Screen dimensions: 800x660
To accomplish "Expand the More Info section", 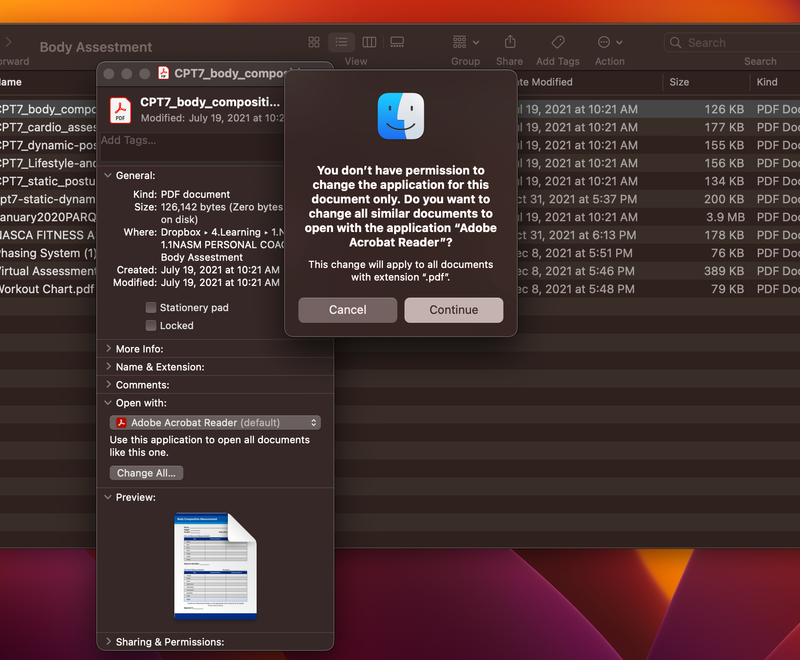I will (x=108, y=348).
